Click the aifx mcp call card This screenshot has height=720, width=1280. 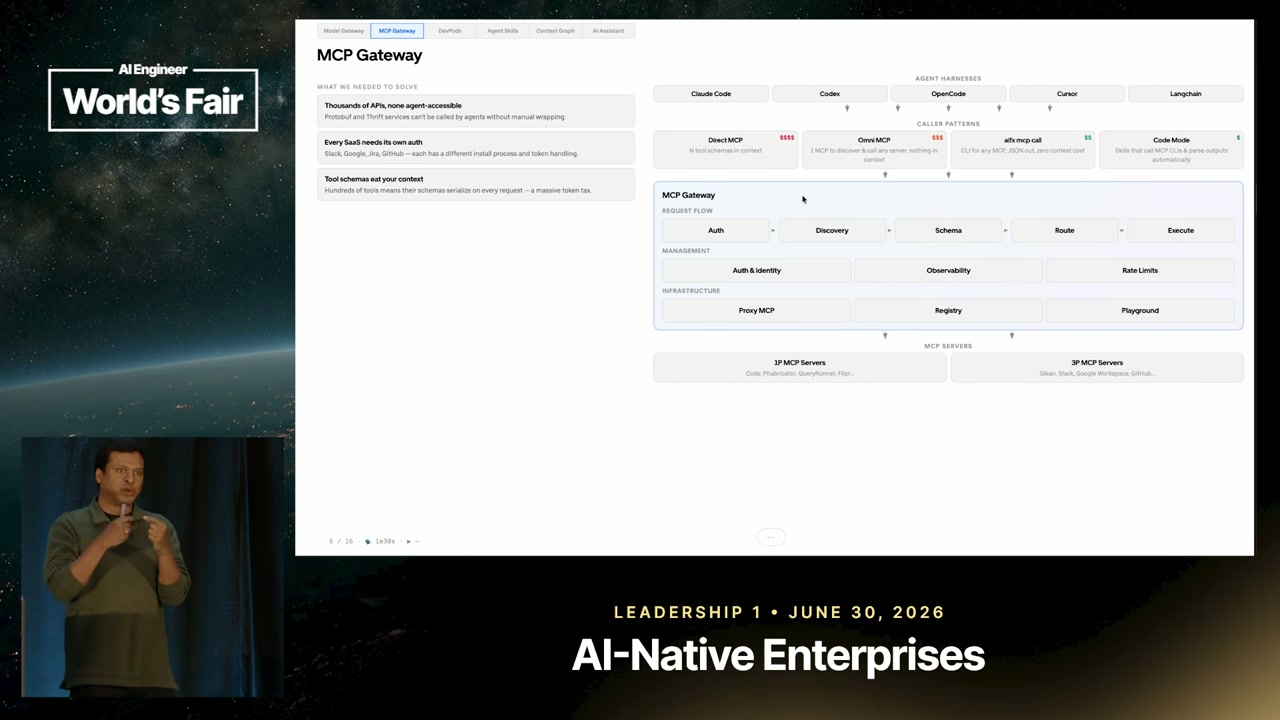(x=1022, y=148)
